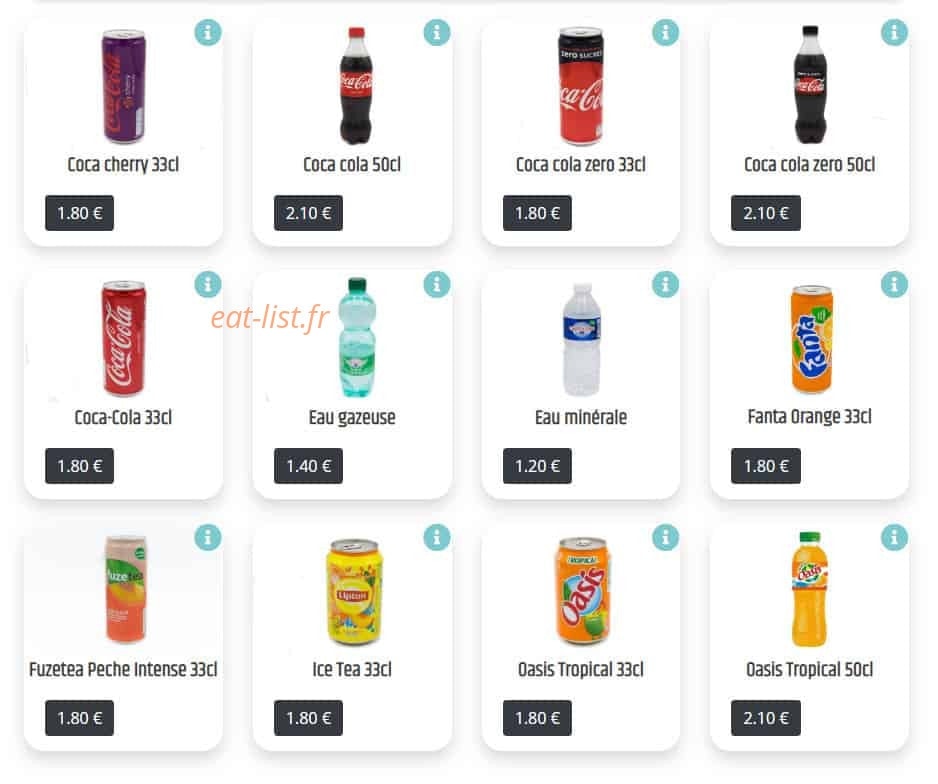Image resolution: width=938 pixels, height=784 pixels.
Task: Open info icon for Fanta Orange 33cl
Action: (x=894, y=285)
